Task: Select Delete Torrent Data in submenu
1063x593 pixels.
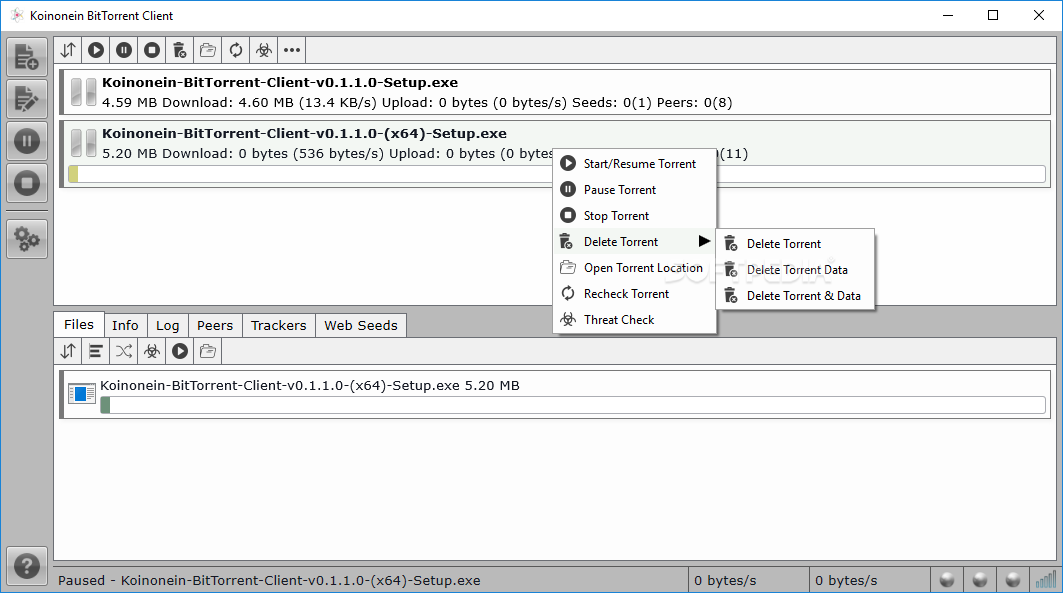Action: pyautogui.click(x=795, y=270)
